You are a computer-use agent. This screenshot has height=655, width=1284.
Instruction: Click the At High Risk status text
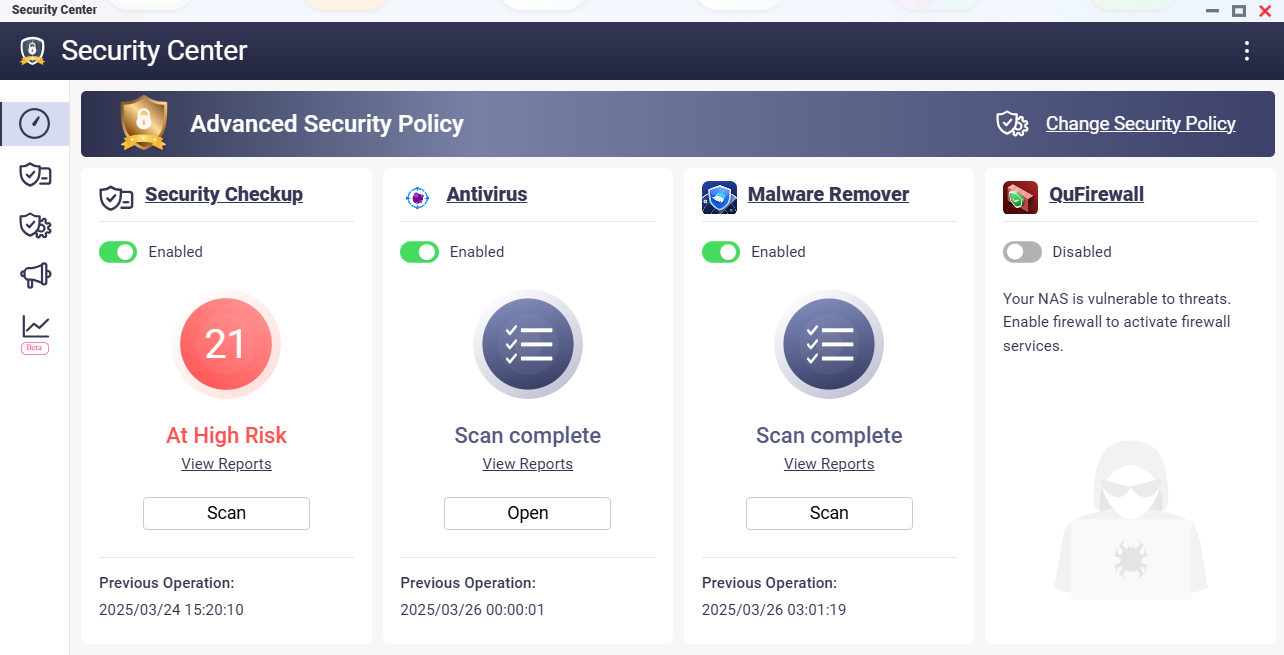coord(226,435)
